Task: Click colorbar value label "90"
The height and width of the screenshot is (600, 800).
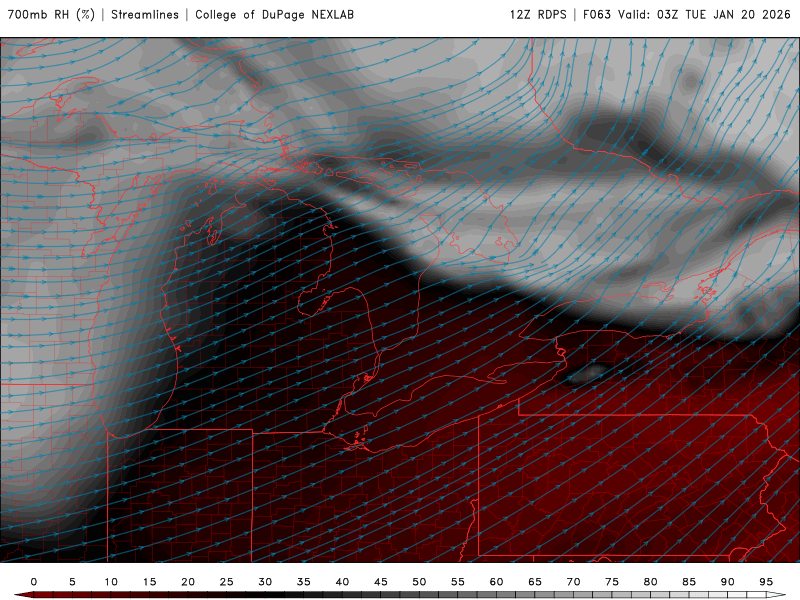Action: (727, 582)
